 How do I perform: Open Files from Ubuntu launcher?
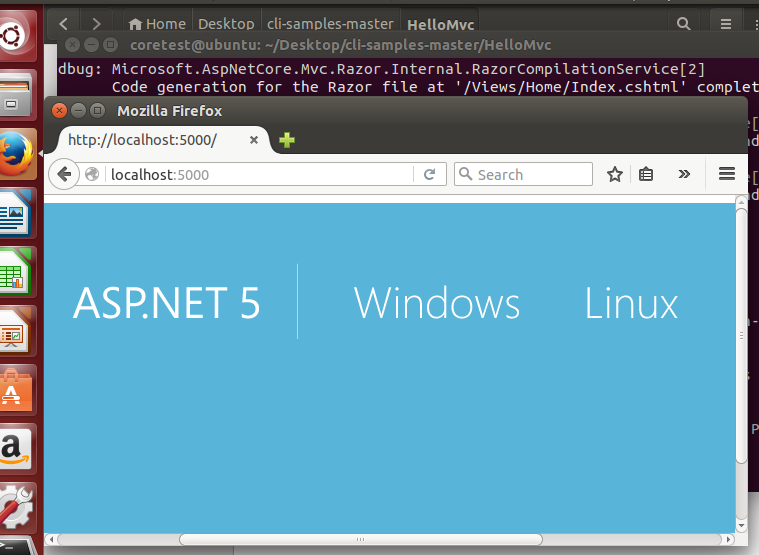15,96
